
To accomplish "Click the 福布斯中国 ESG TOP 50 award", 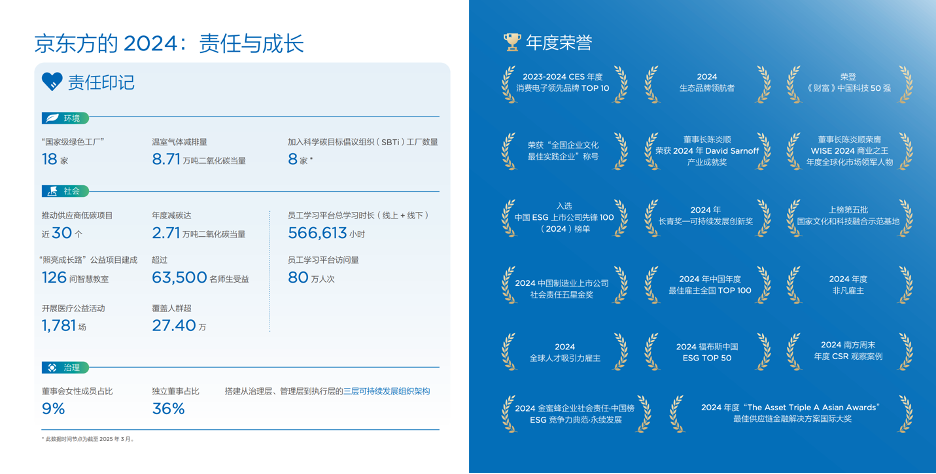I will (707, 352).
